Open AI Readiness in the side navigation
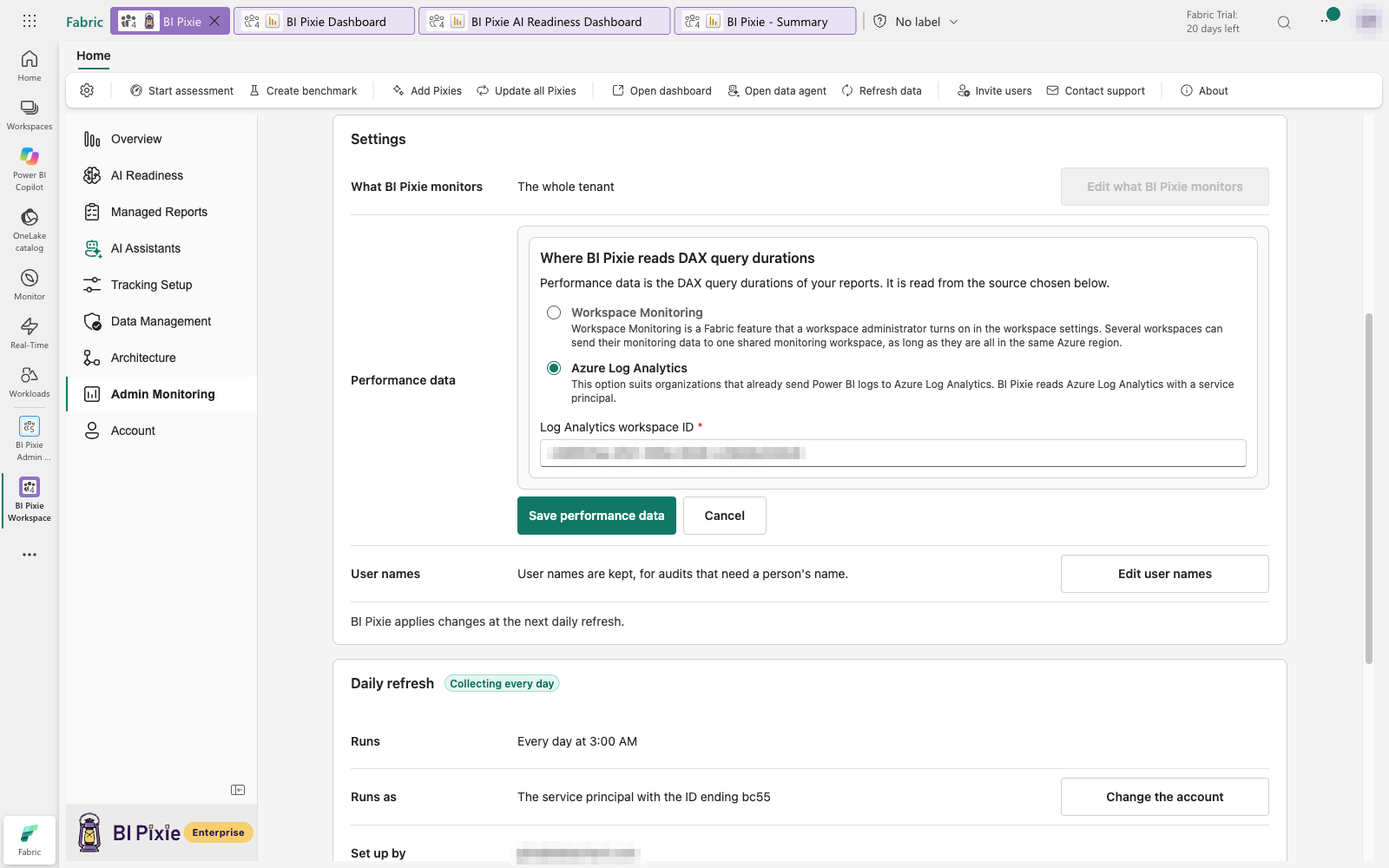Viewport: 1389px width, 868px height. click(161, 175)
